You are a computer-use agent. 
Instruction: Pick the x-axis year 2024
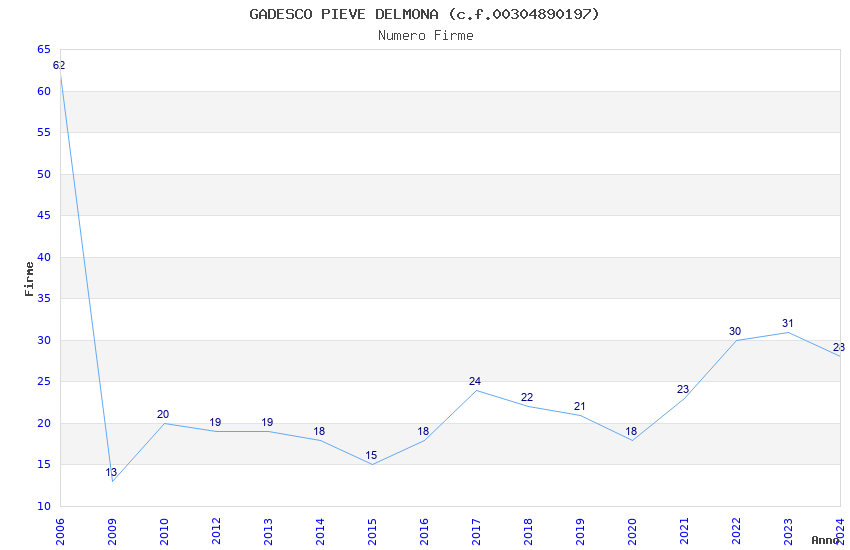[x=840, y=531]
